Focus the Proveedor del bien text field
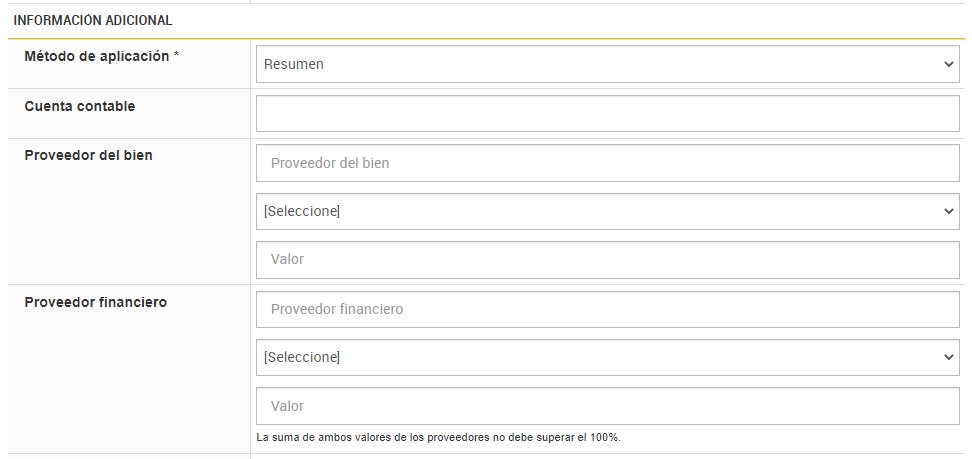Image resolution: width=972 pixels, height=459 pixels. coord(607,163)
